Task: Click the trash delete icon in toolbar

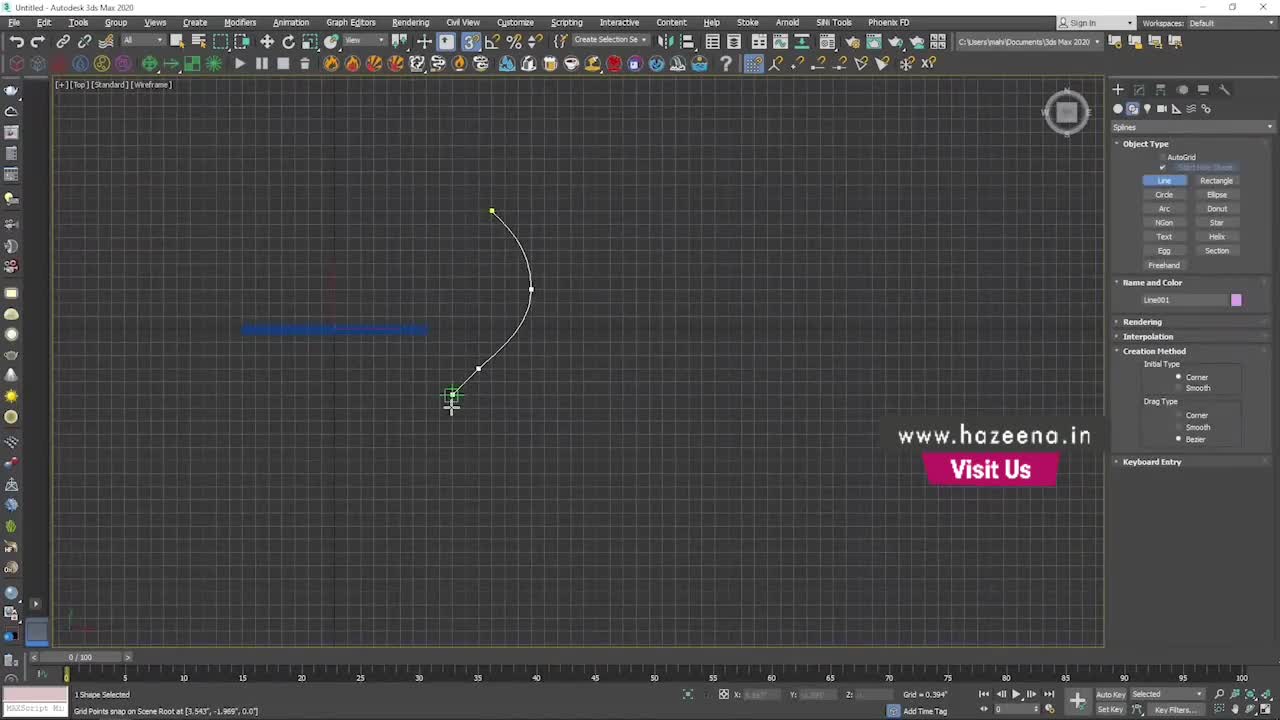Action: click(305, 63)
